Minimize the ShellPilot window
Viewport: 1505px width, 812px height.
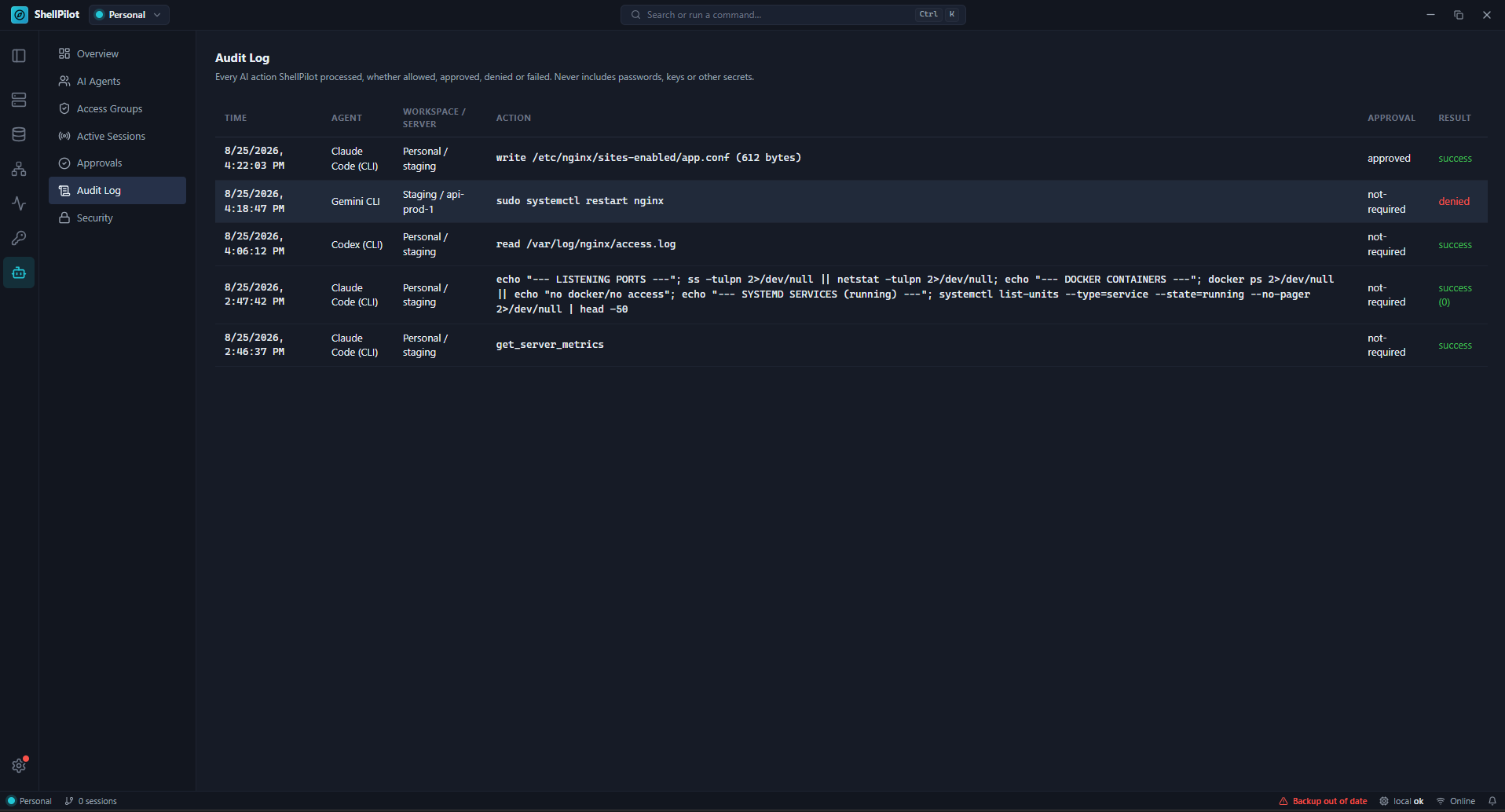1430,15
